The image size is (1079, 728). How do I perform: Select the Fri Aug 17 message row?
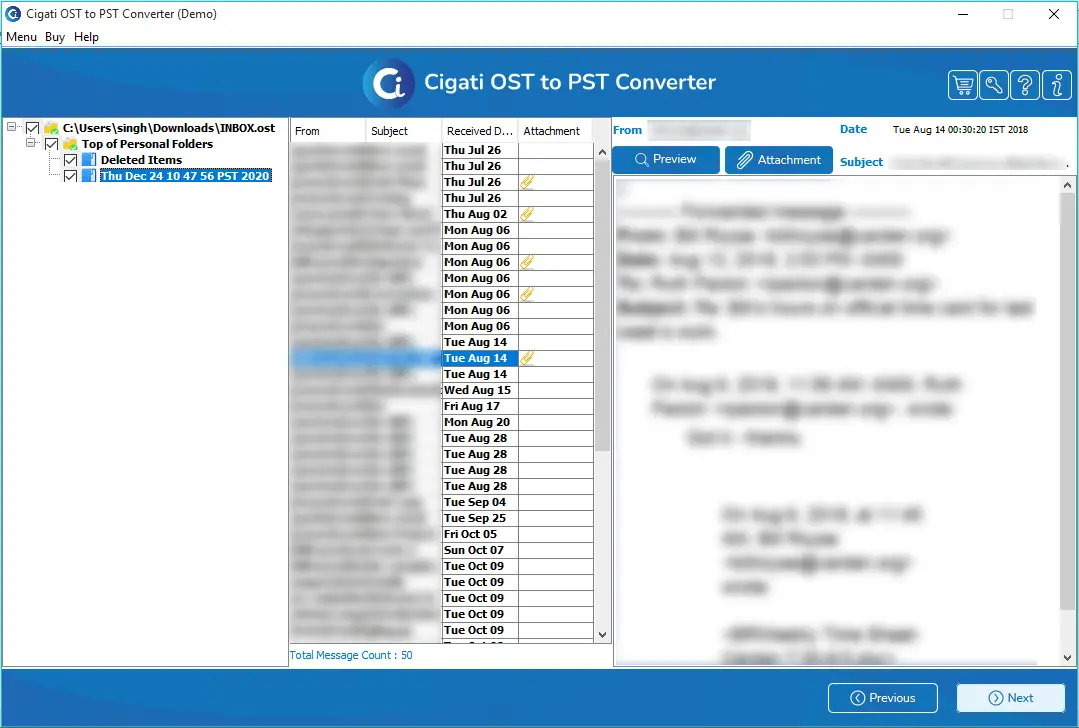[442, 406]
